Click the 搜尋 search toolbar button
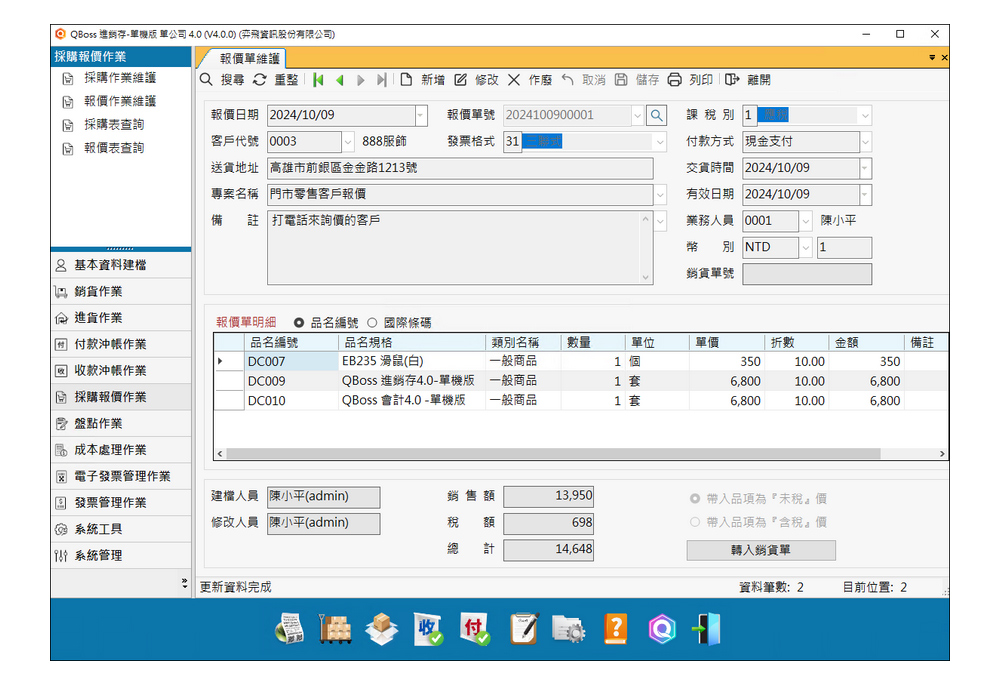This screenshot has width=1000, height=688. click(222, 80)
